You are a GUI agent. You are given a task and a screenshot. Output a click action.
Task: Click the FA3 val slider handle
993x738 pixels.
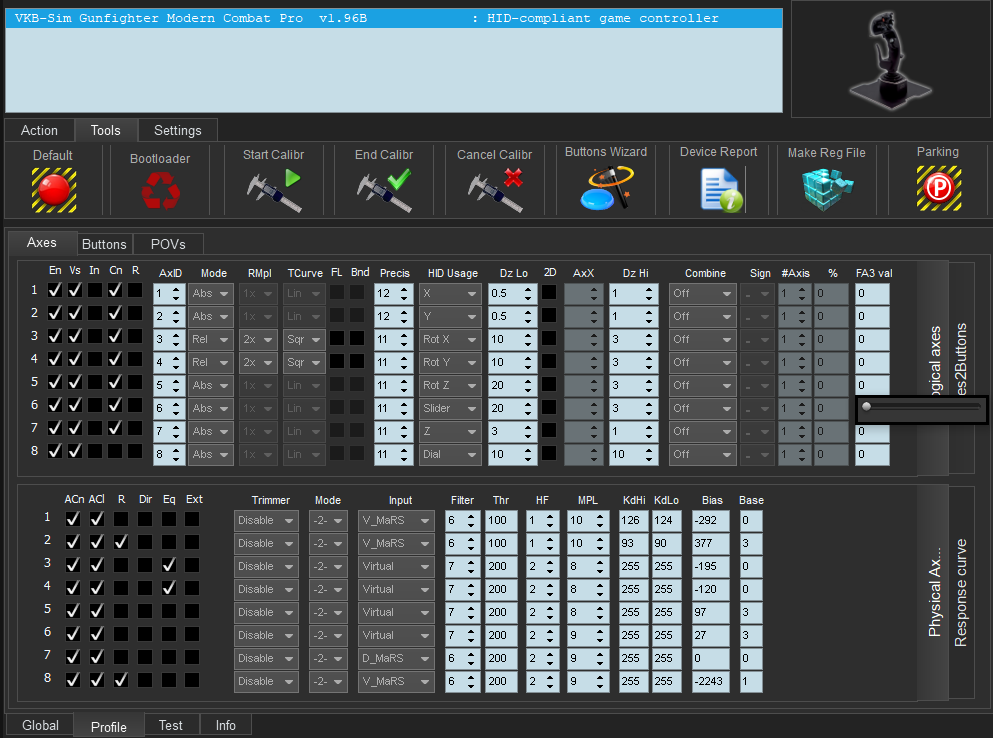tap(866, 406)
